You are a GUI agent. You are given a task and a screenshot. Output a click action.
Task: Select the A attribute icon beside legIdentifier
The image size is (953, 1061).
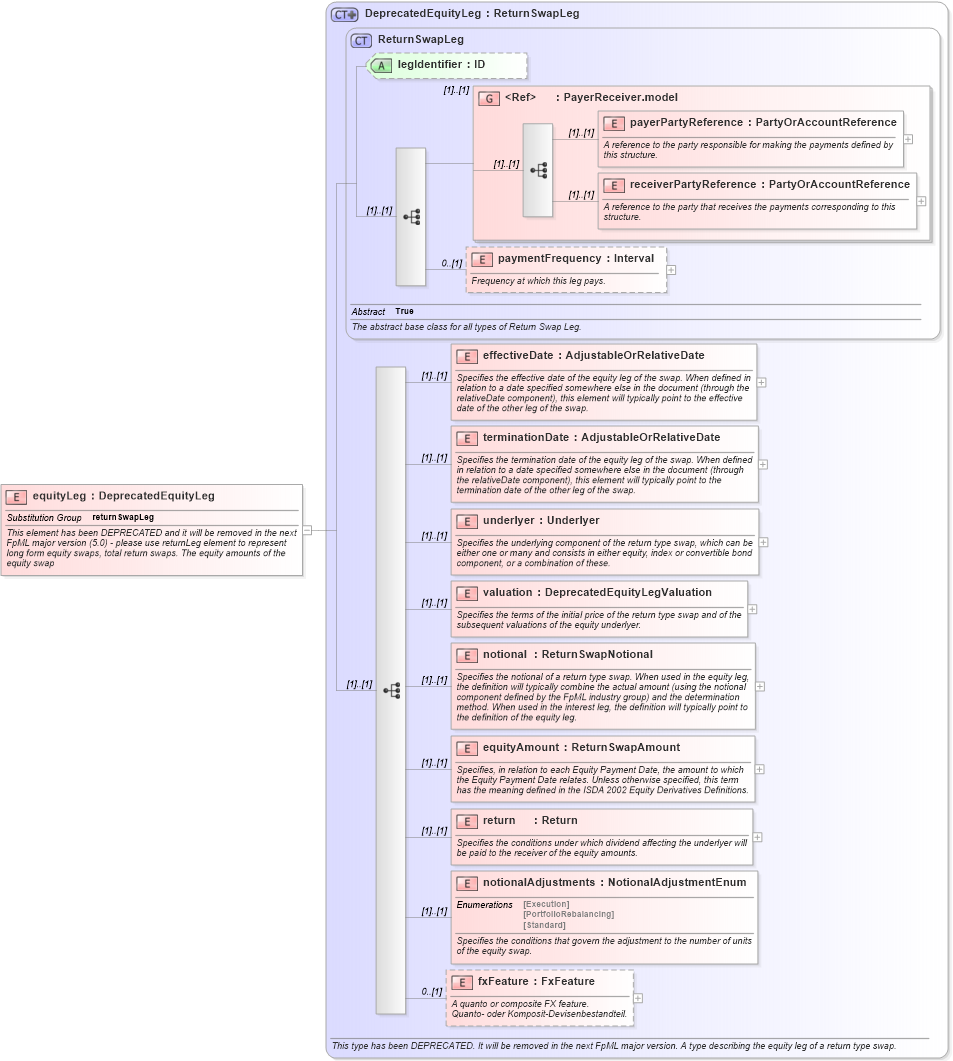[381, 65]
